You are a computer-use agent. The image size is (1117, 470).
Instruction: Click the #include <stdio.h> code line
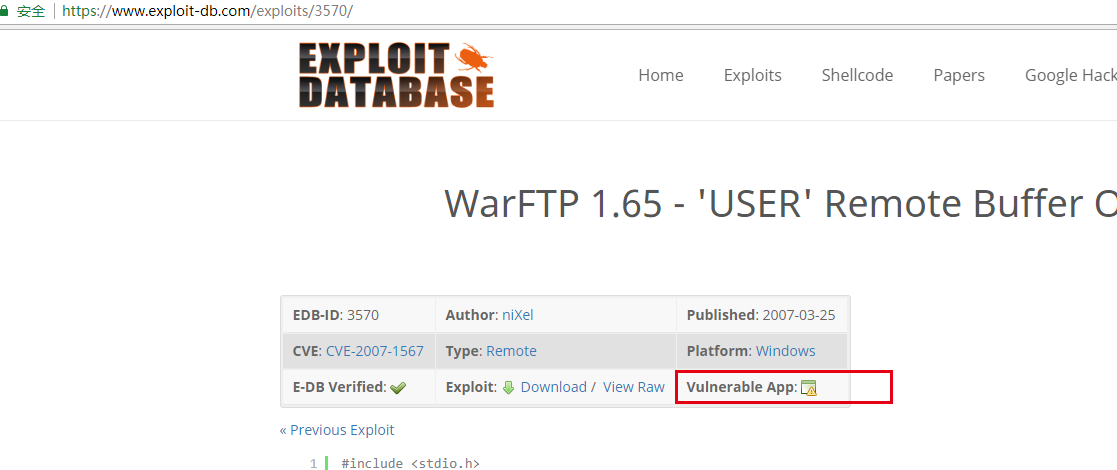(x=410, y=464)
